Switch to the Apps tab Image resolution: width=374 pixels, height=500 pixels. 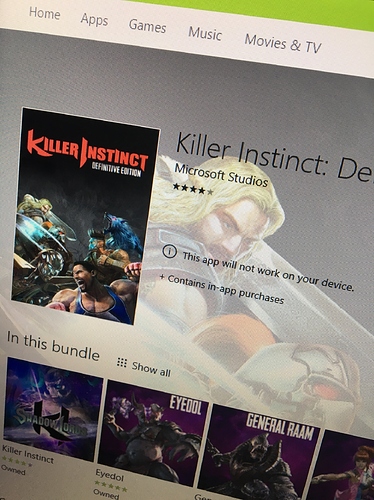click(x=94, y=20)
